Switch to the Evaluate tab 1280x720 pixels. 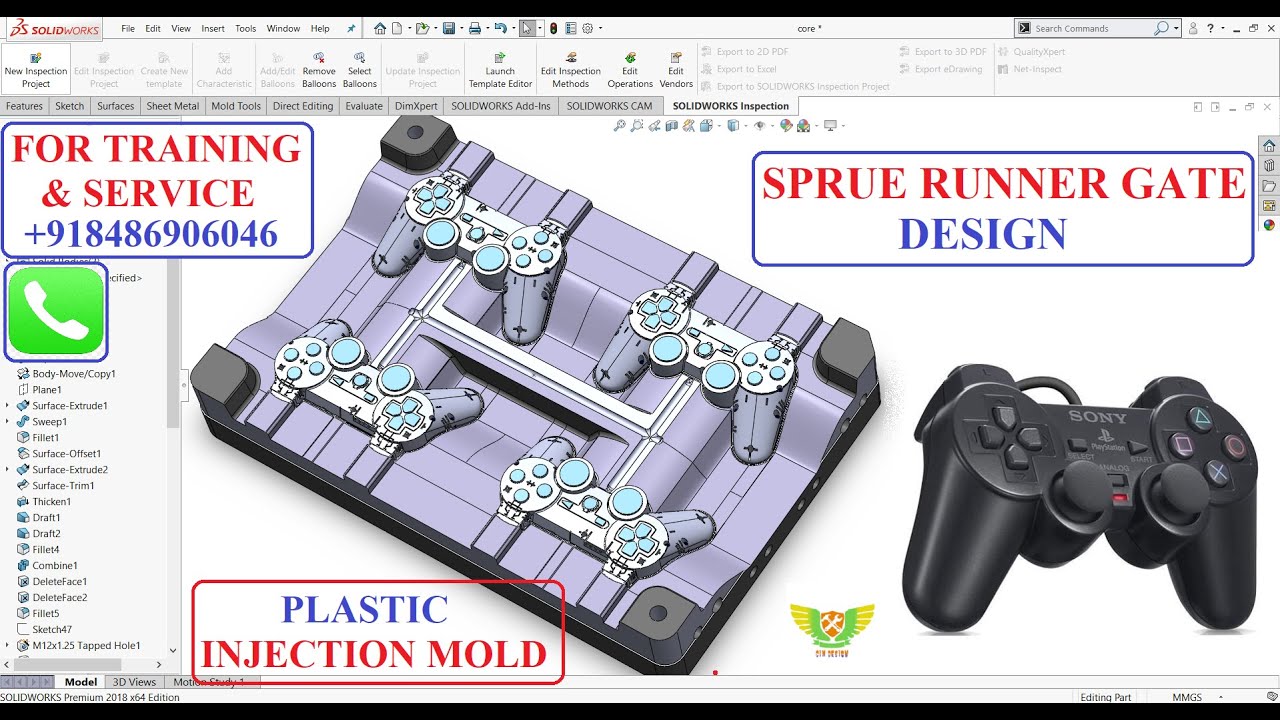coord(364,106)
